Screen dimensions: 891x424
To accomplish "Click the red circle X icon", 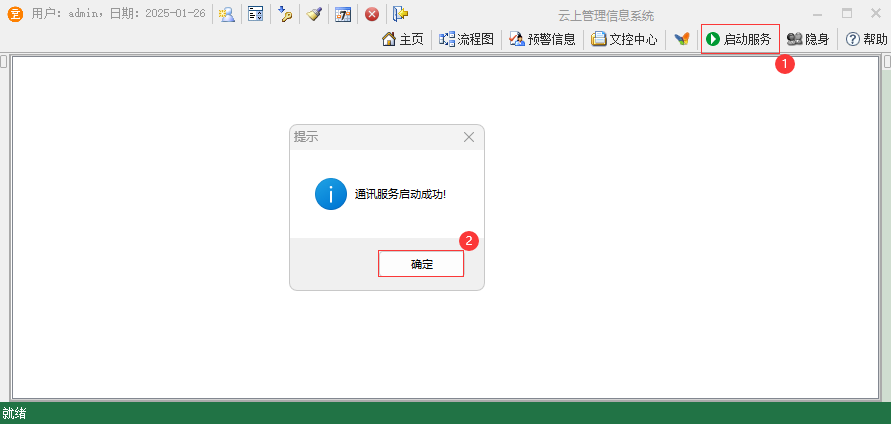I will [x=372, y=14].
